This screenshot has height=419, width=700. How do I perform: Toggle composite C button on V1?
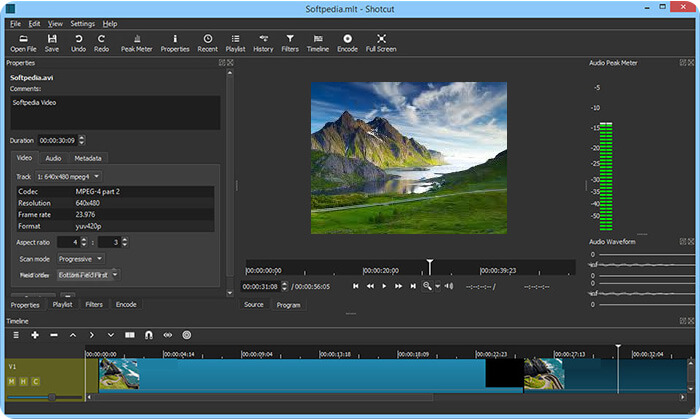[x=36, y=382]
